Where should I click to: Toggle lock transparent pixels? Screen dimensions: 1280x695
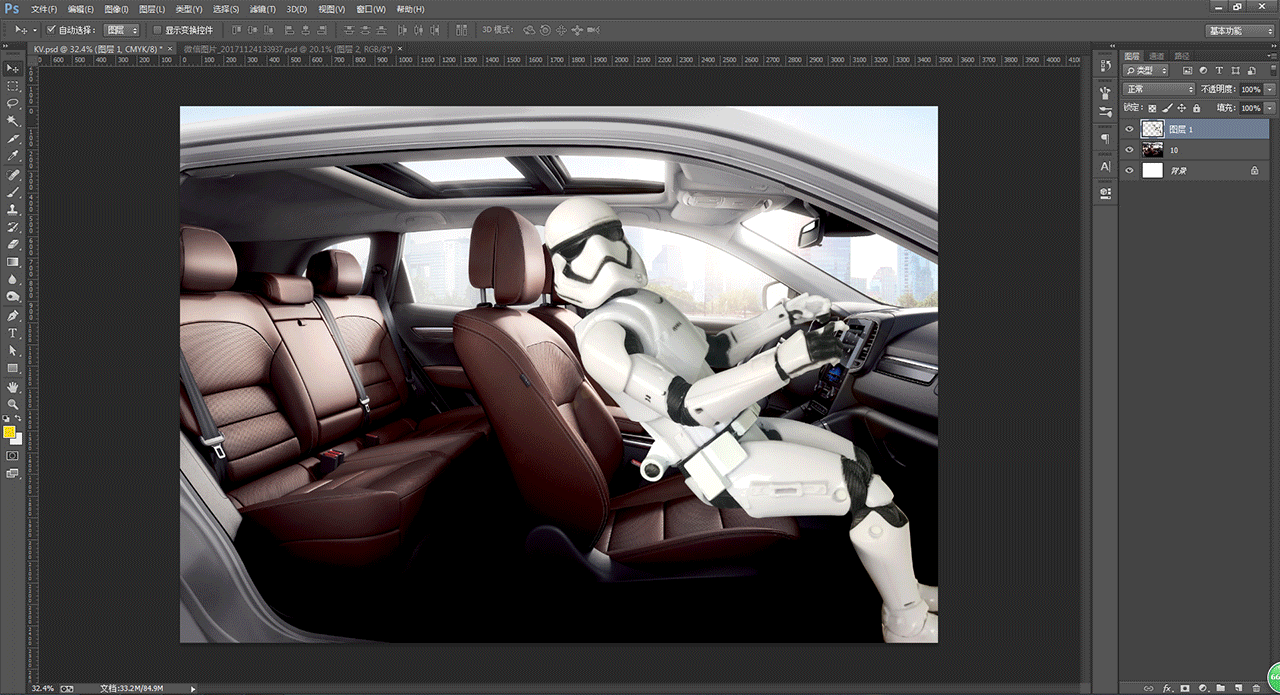tap(1152, 106)
